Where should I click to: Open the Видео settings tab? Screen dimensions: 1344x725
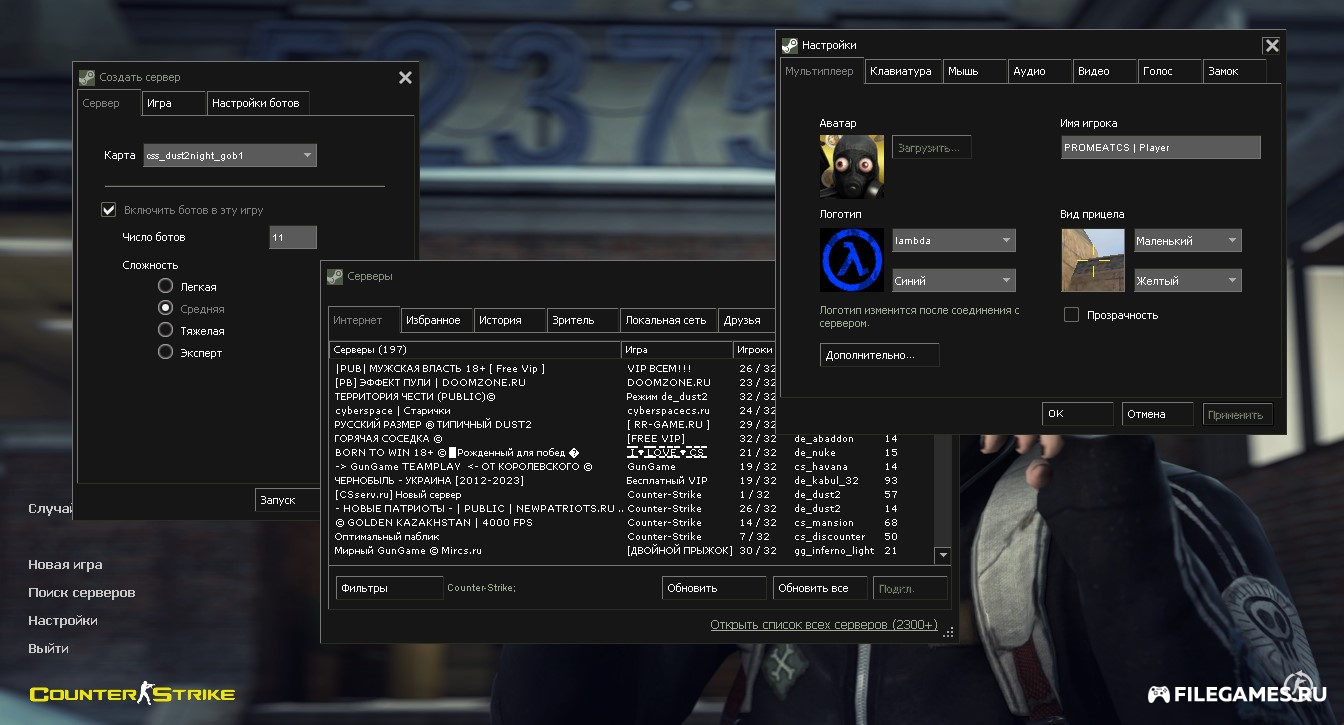[1105, 71]
